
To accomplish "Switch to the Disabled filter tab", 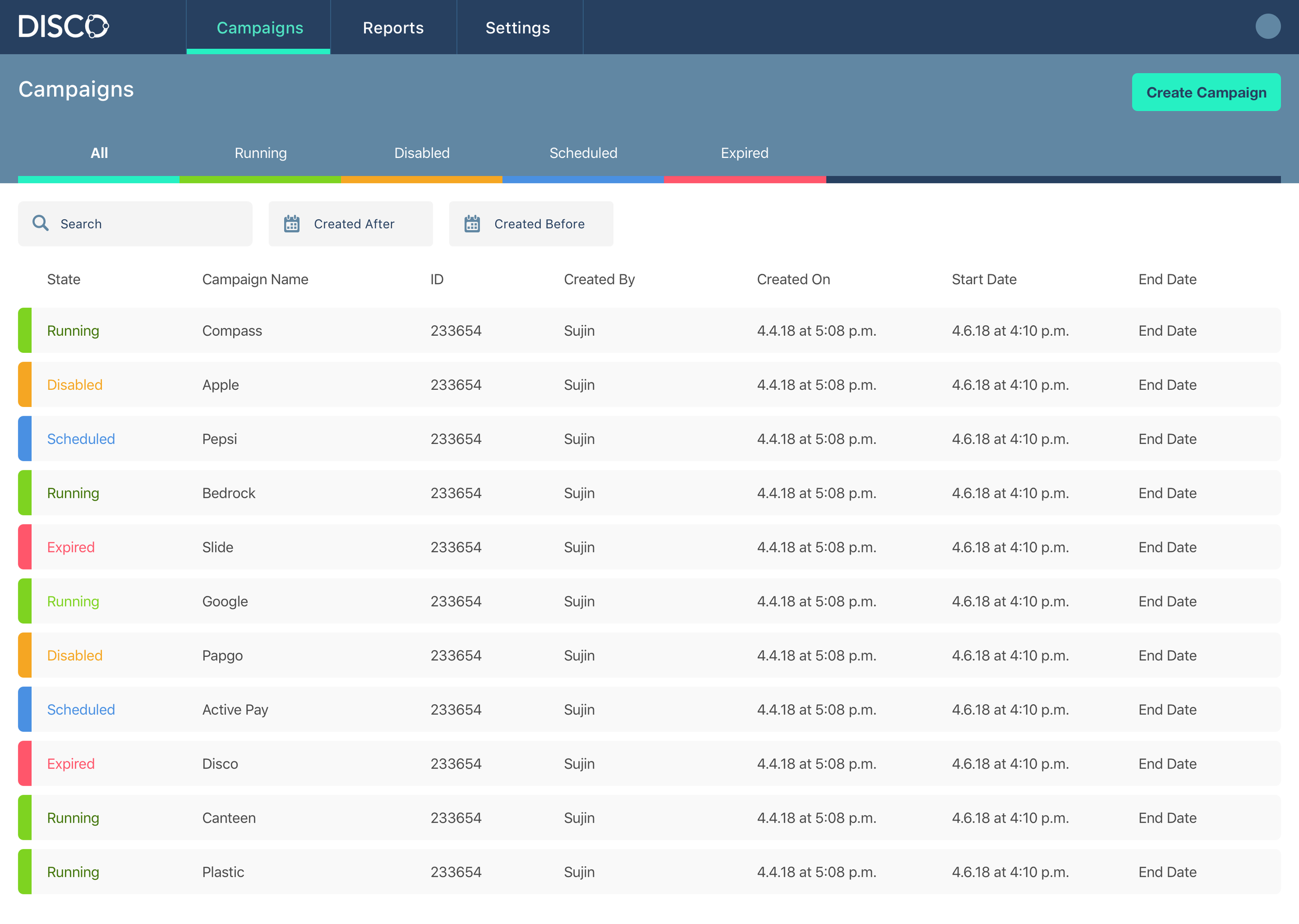I will click(x=421, y=153).
